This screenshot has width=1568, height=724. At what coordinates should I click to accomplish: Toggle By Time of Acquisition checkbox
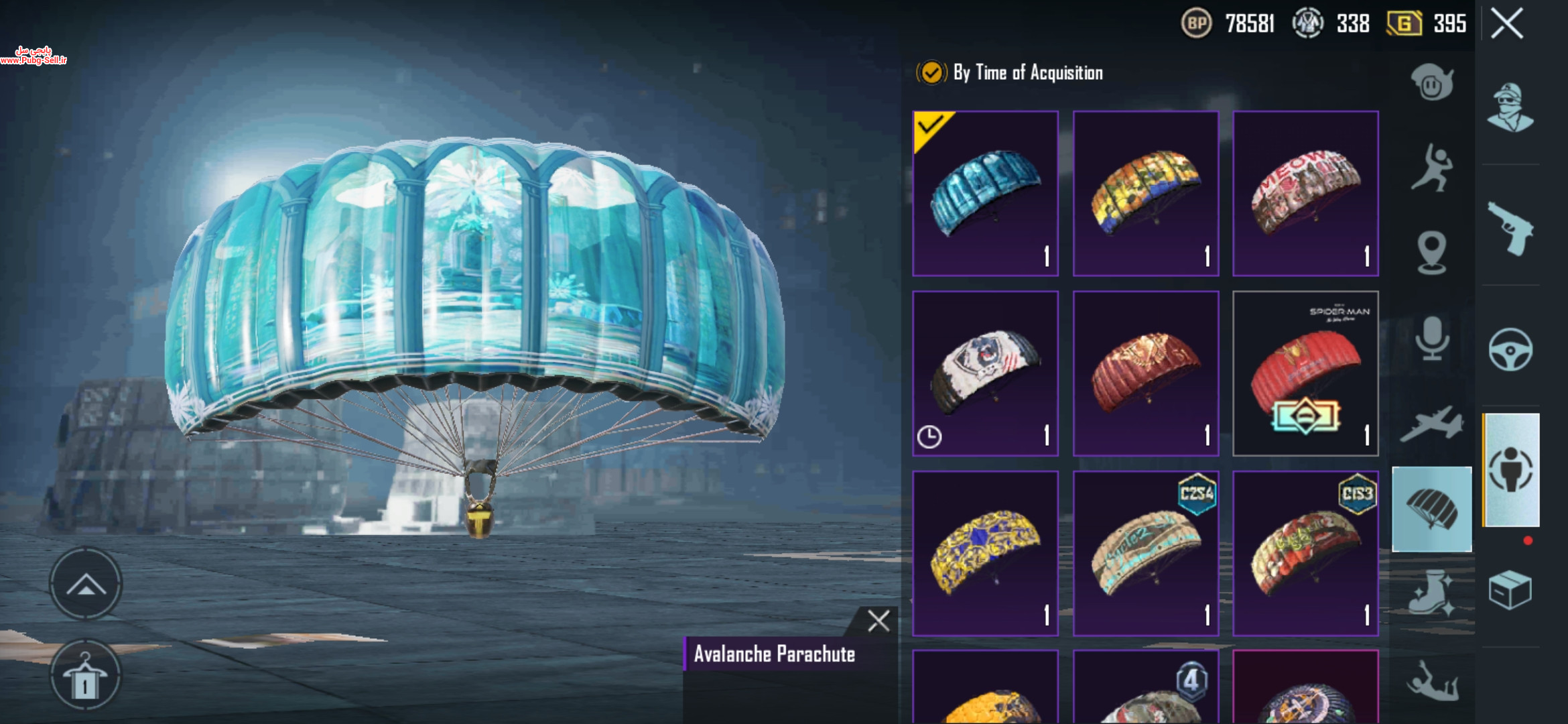[931, 72]
